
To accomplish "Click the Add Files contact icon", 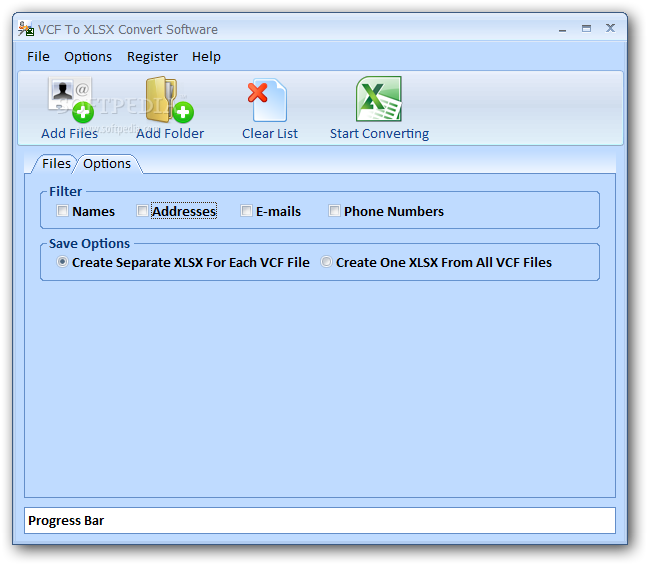I will click(70, 100).
